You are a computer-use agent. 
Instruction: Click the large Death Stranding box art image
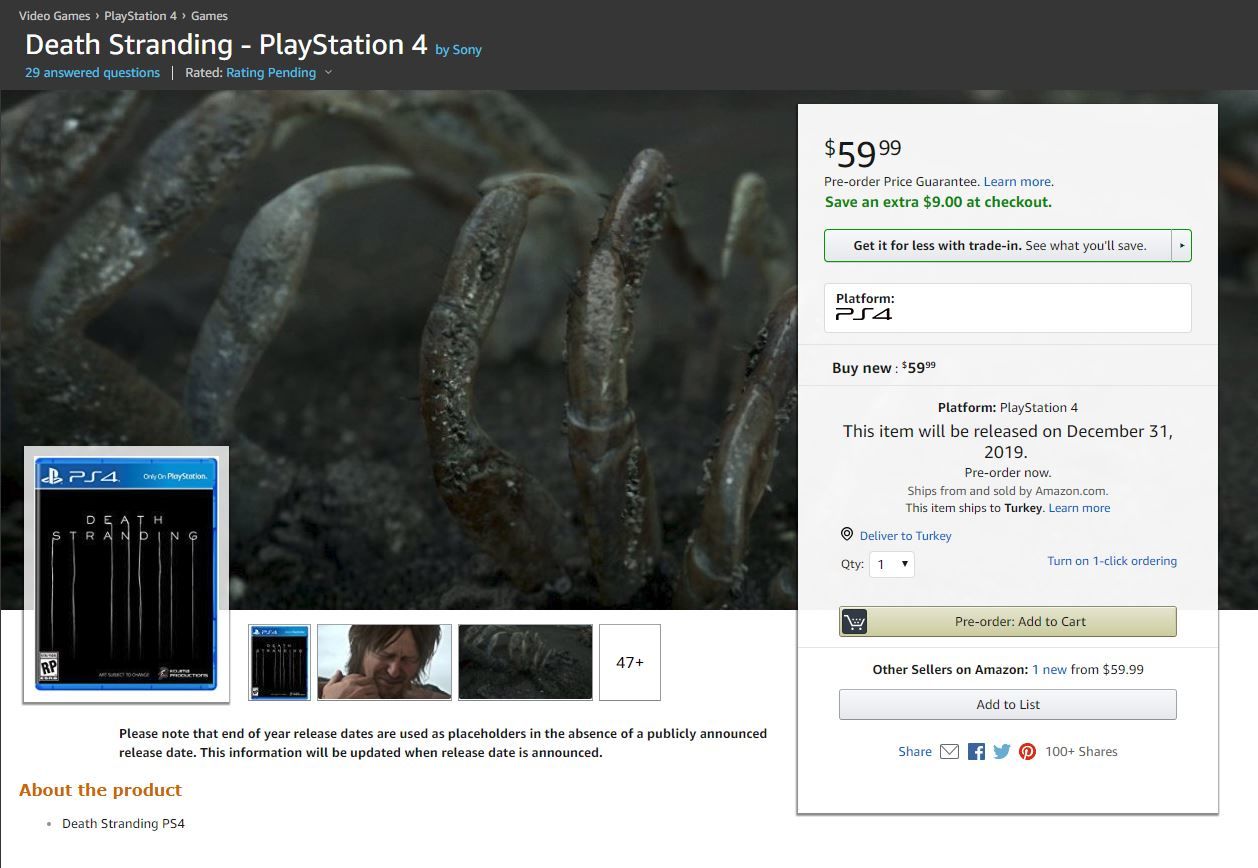coord(126,574)
